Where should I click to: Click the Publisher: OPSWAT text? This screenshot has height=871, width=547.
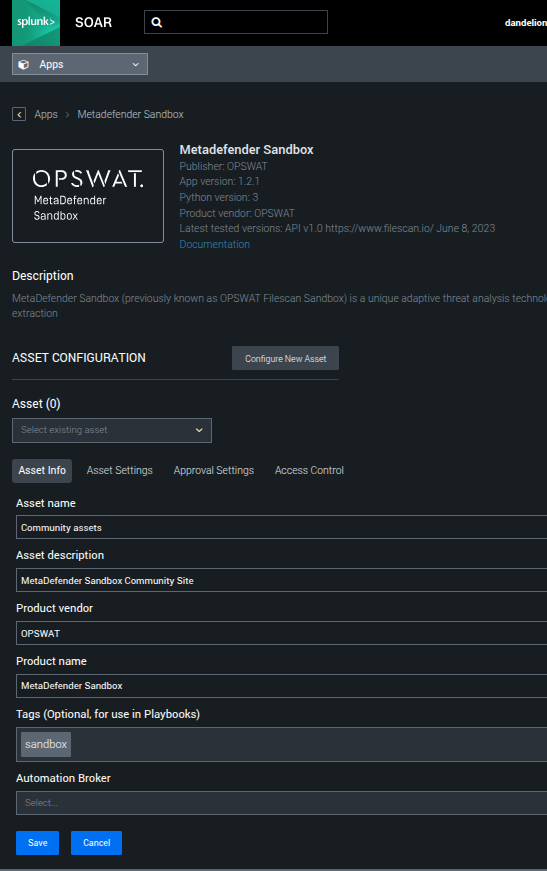[x=223, y=166]
